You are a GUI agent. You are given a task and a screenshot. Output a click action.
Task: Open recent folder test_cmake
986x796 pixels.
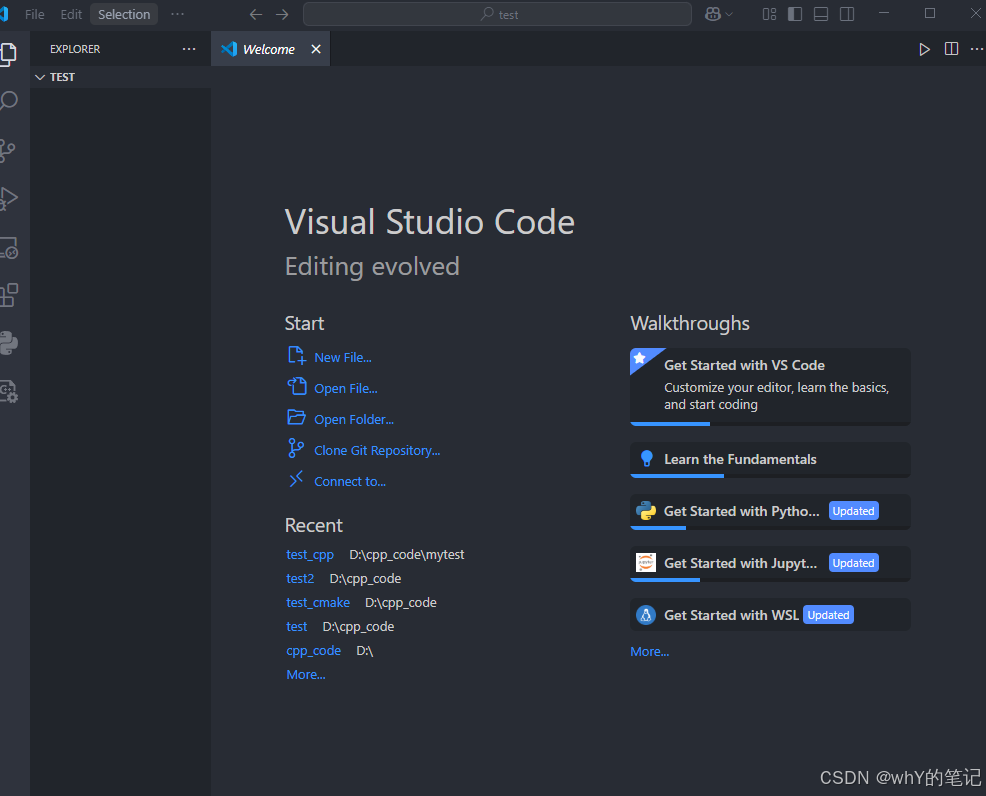[x=318, y=602]
